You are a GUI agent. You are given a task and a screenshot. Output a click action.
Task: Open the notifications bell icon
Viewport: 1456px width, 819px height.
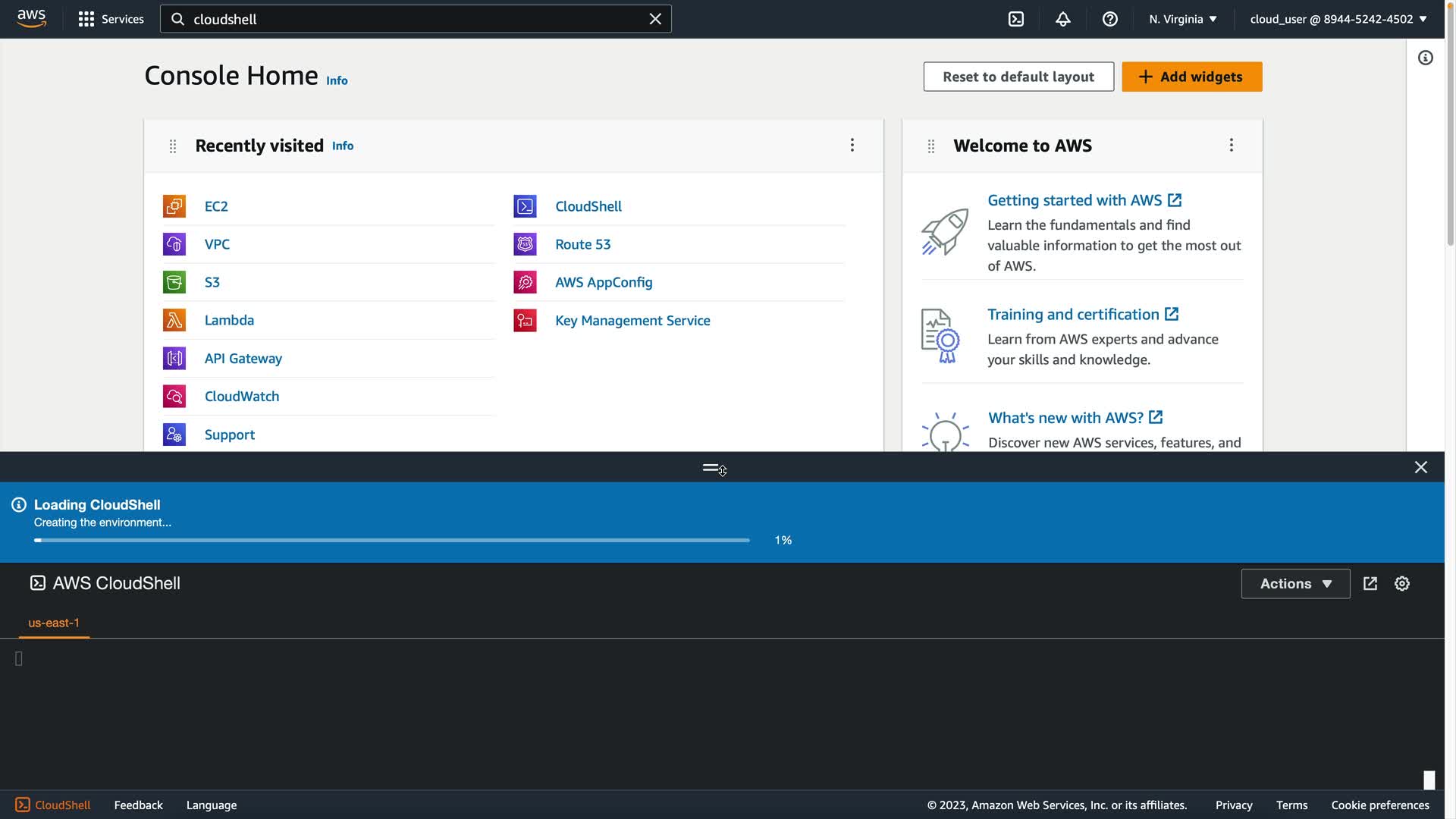coord(1062,19)
